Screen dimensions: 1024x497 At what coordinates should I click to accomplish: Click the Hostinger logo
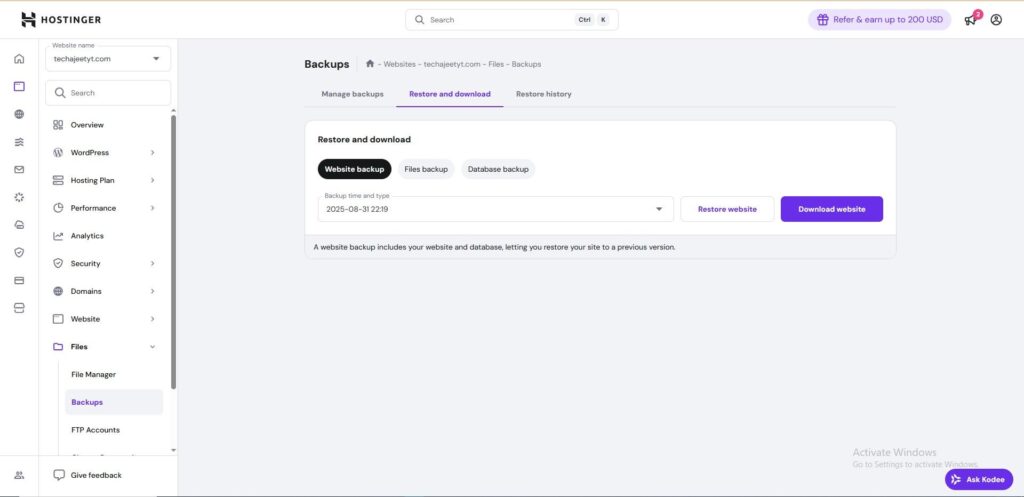tap(61, 20)
